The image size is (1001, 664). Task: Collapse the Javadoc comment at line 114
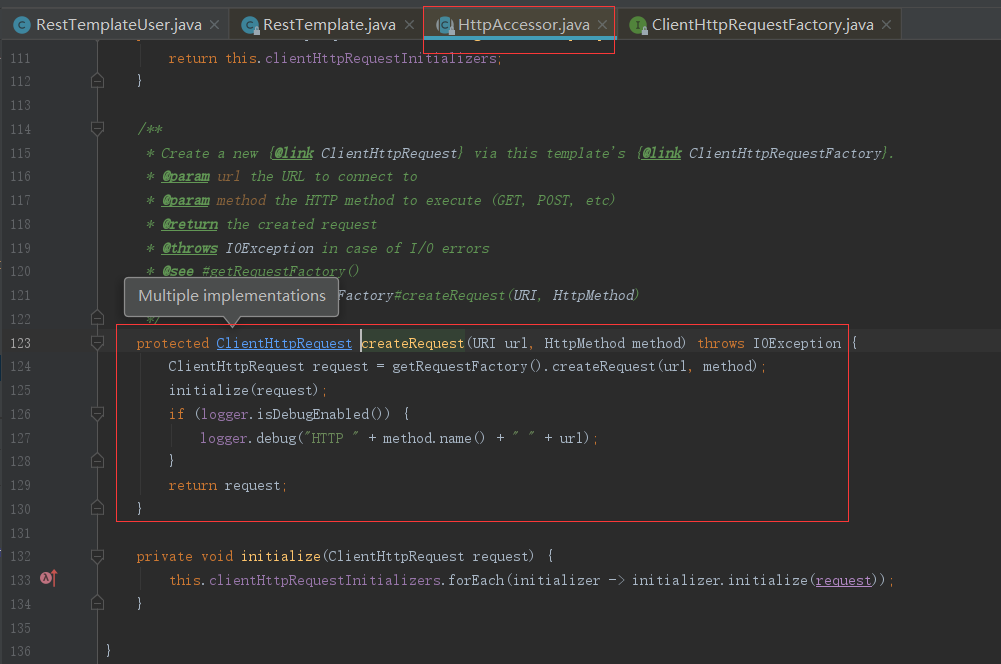(98, 129)
